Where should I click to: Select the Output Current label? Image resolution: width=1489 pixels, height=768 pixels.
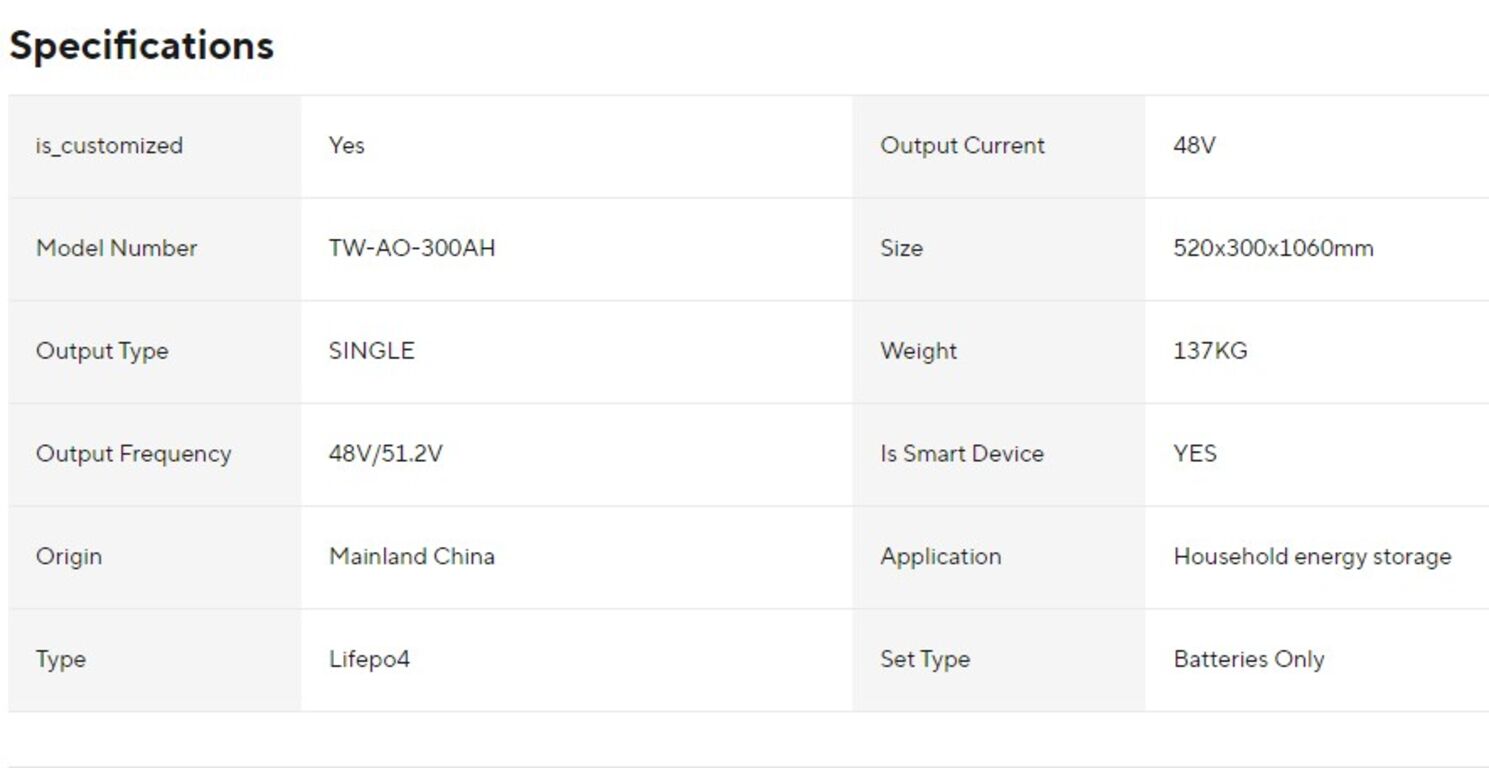(x=962, y=146)
